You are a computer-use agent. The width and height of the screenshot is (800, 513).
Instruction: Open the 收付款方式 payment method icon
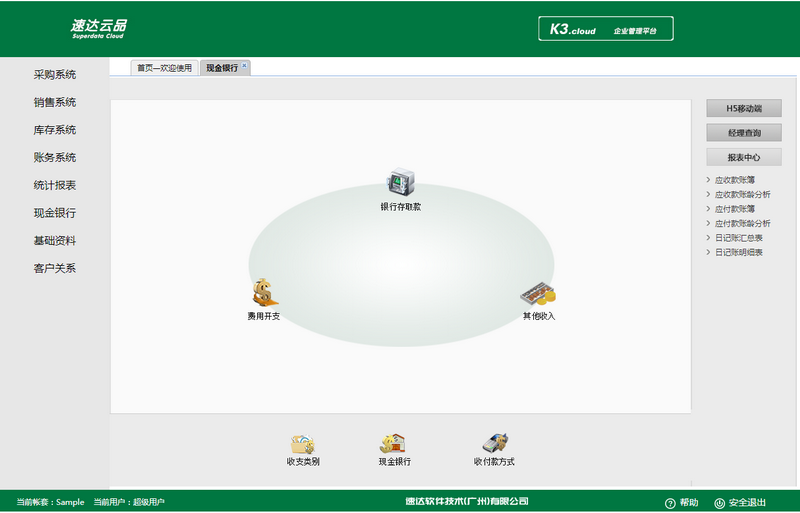coord(494,444)
